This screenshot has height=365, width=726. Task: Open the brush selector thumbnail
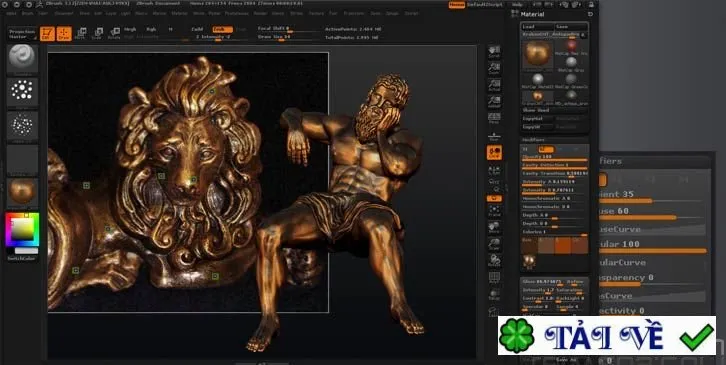(x=22, y=58)
